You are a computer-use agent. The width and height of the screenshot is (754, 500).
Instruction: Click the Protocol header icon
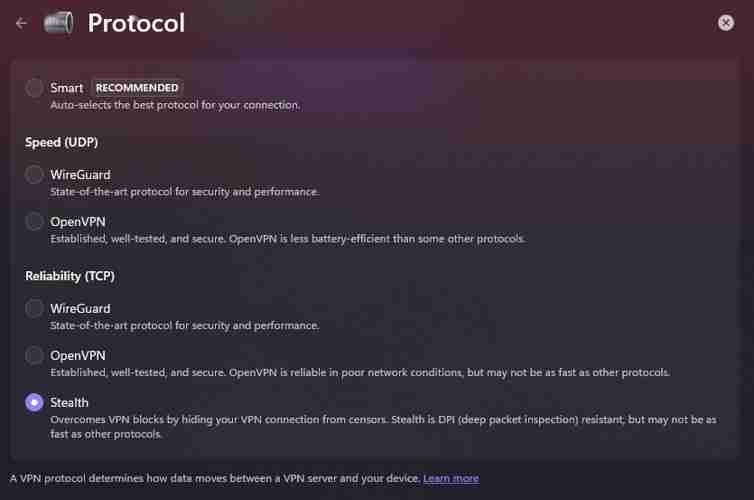click(x=59, y=23)
